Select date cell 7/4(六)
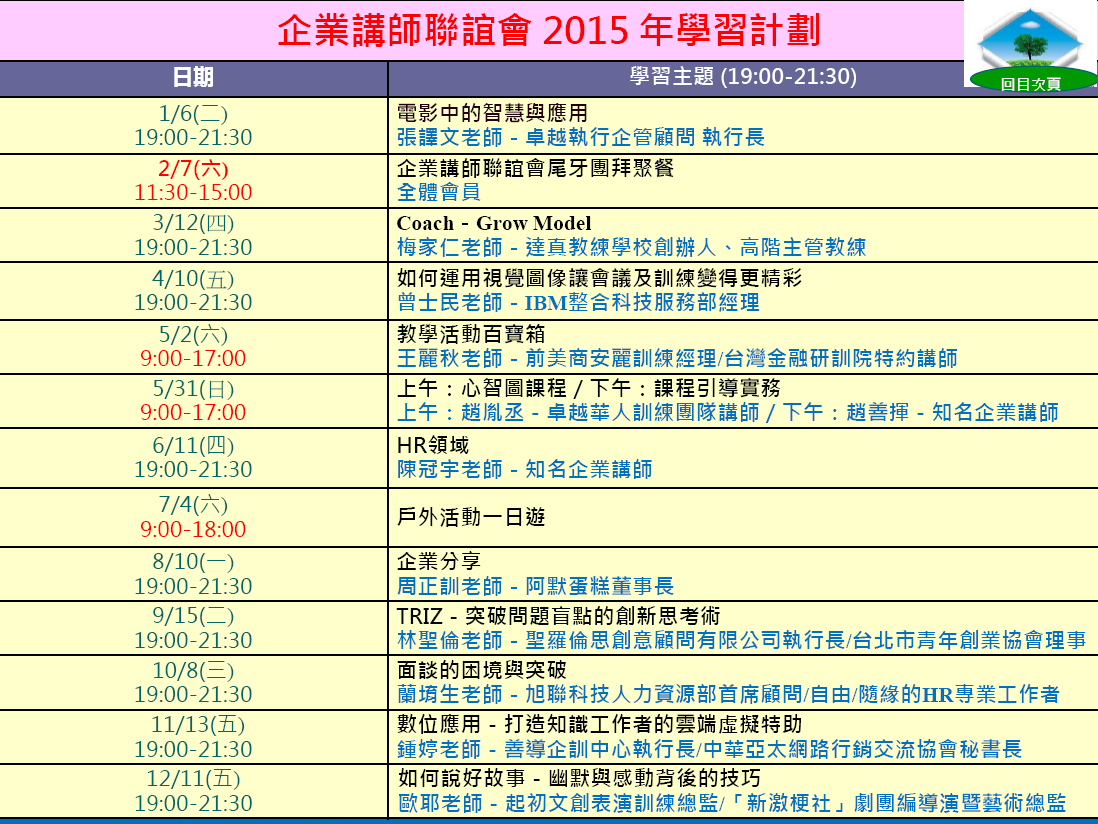This screenshot has height=824, width=1098. [x=193, y=504]
